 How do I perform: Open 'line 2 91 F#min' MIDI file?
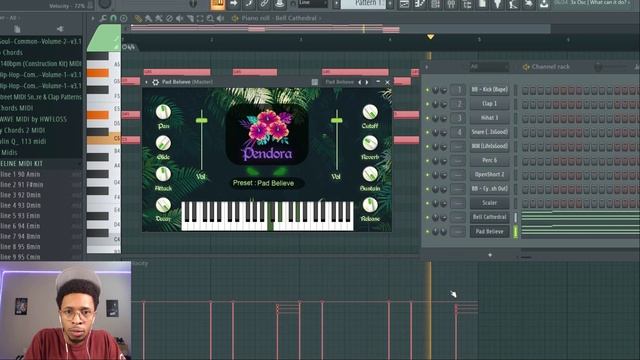41,184
